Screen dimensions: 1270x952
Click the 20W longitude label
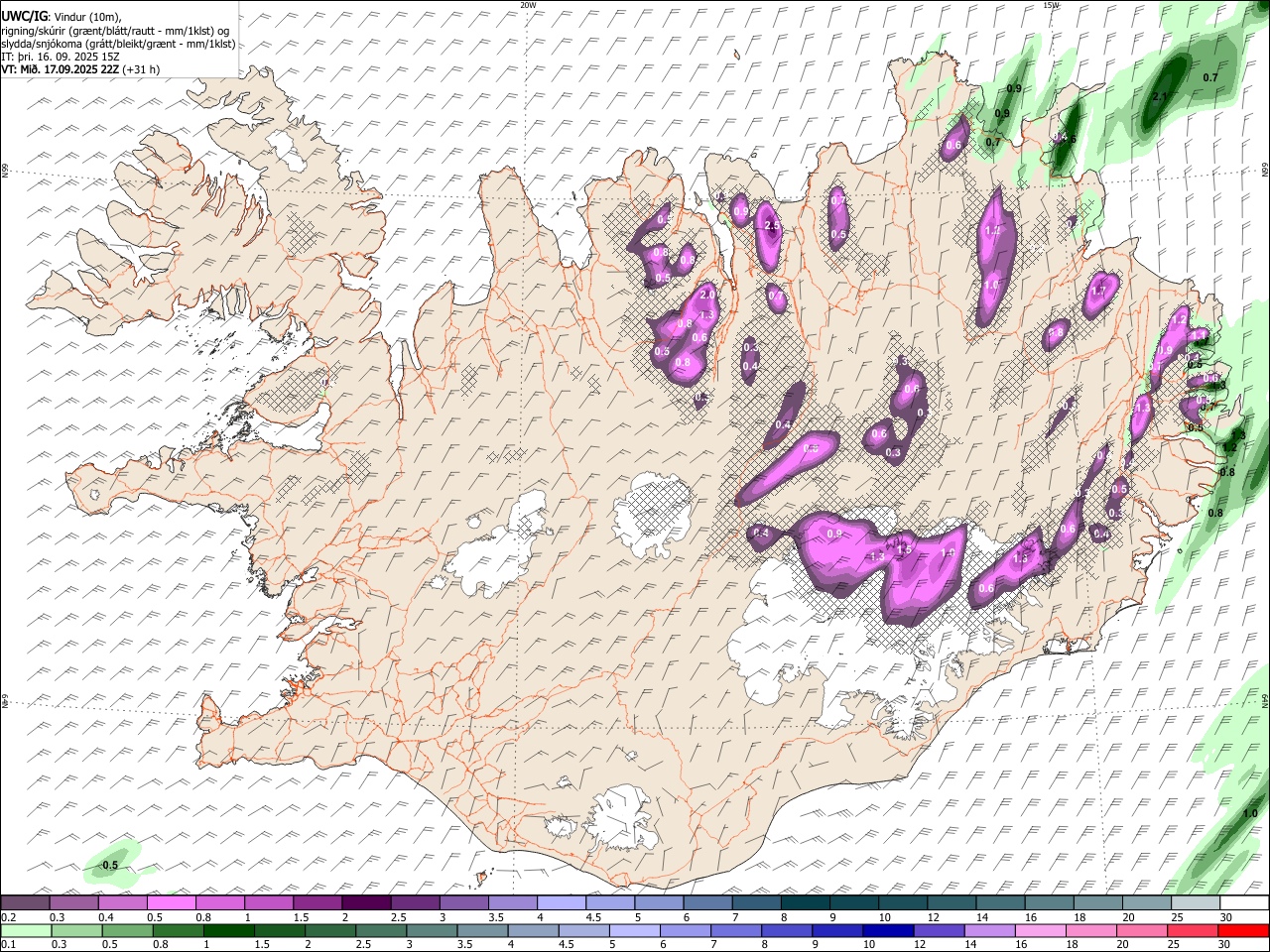[x=528, y=5]
